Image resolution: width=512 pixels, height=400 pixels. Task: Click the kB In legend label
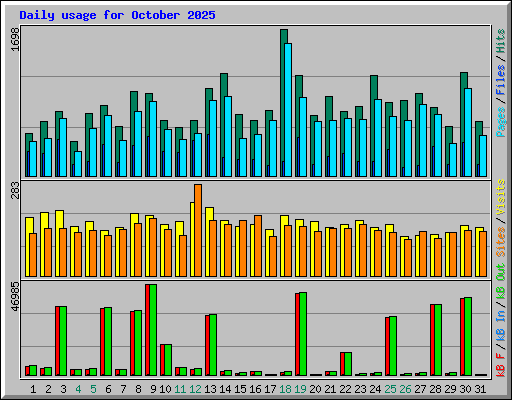(501, 325)
